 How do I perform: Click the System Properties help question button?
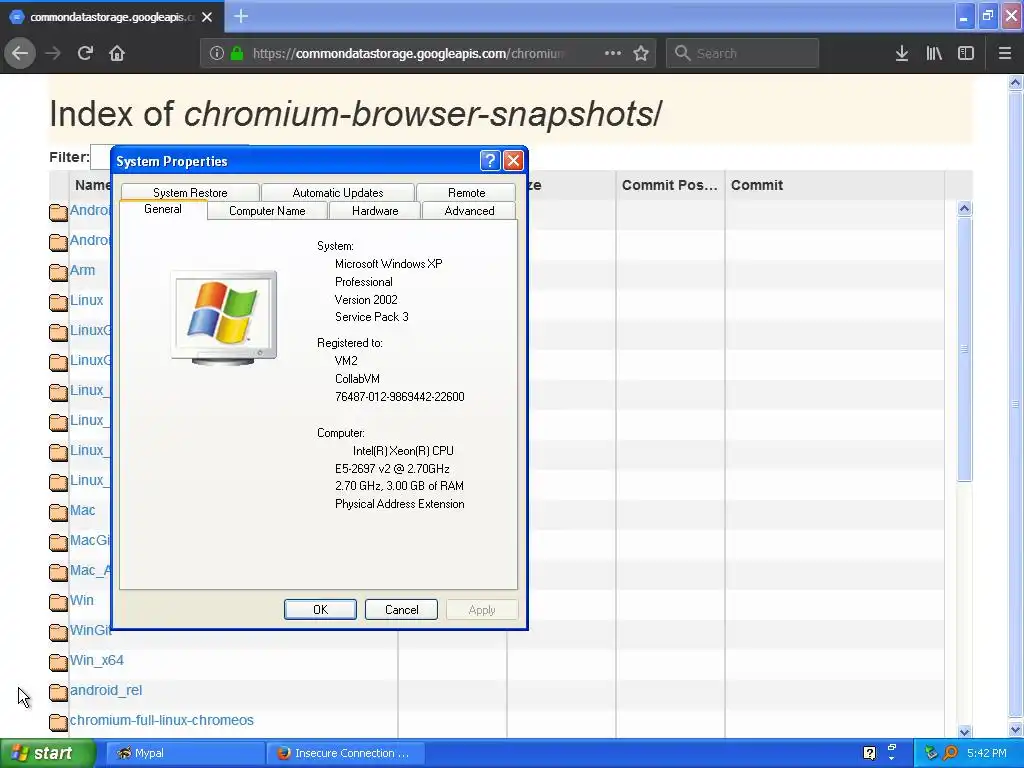[x=490, y=161]
